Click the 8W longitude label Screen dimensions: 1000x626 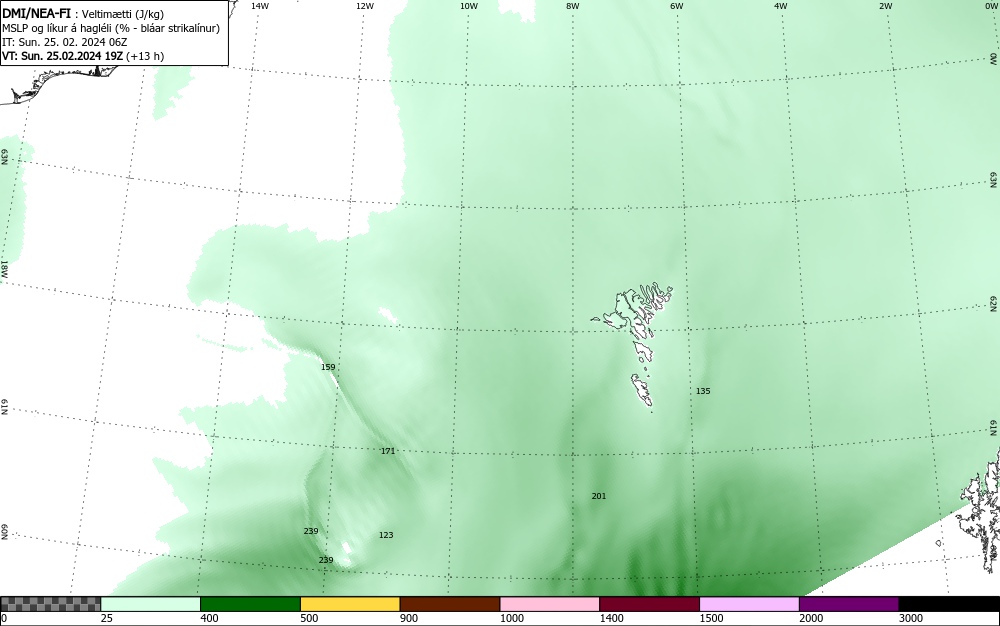[573, 6]
